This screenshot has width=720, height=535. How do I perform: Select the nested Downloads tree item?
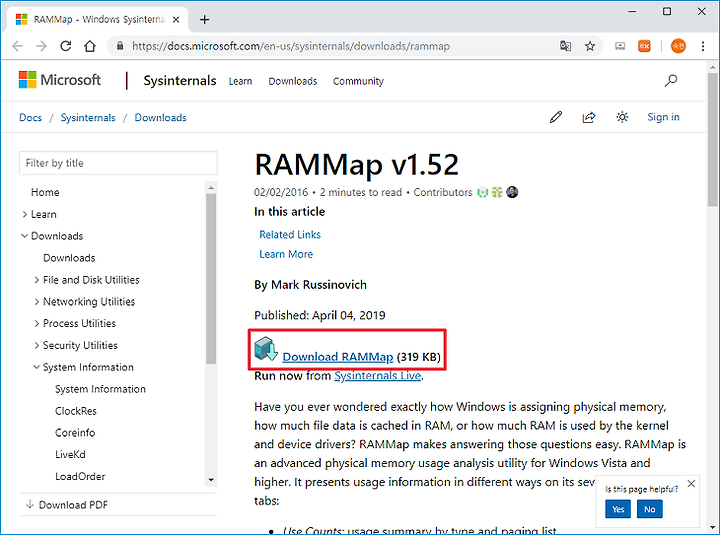(x=69, y=258)
